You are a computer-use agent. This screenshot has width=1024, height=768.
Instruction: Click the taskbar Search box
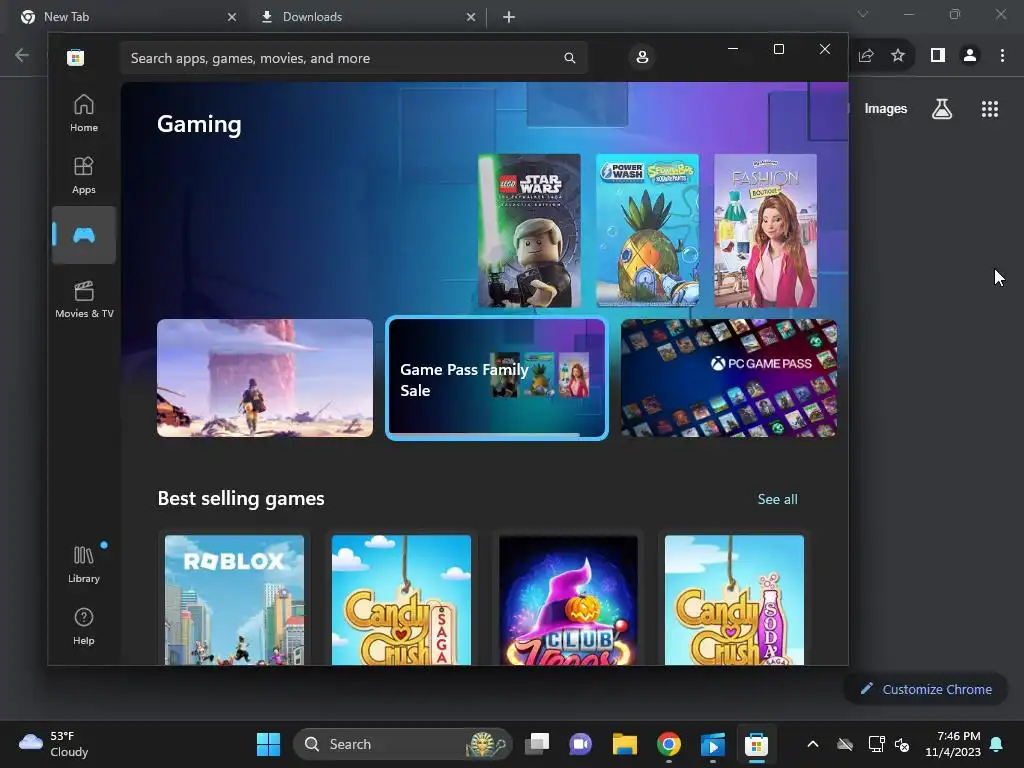403,744
